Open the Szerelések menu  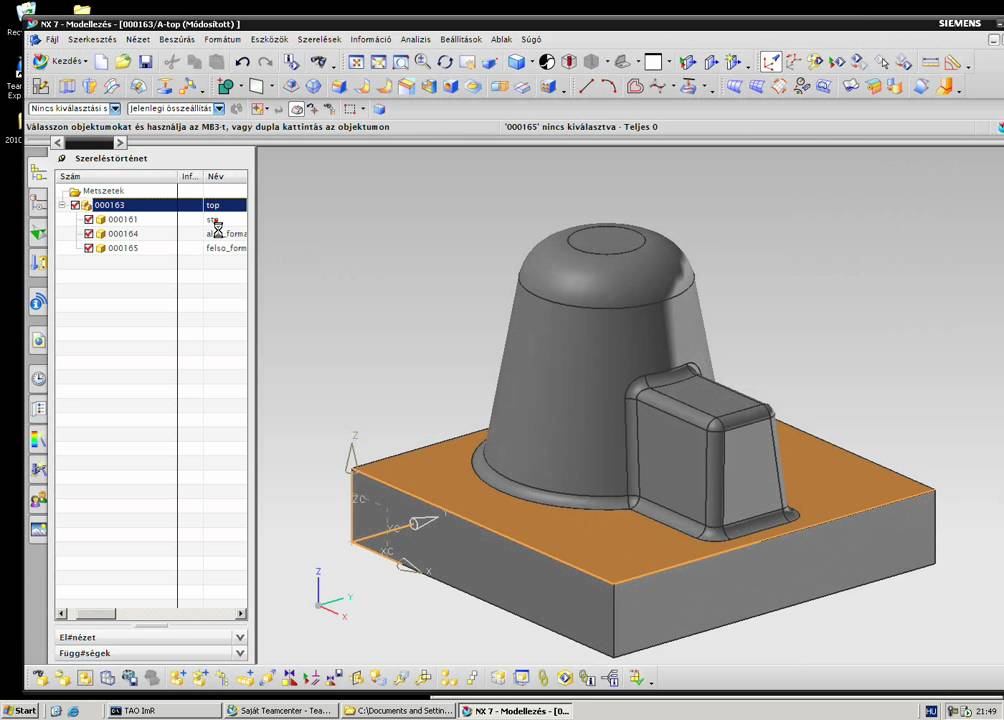click(x=319, y=40)
